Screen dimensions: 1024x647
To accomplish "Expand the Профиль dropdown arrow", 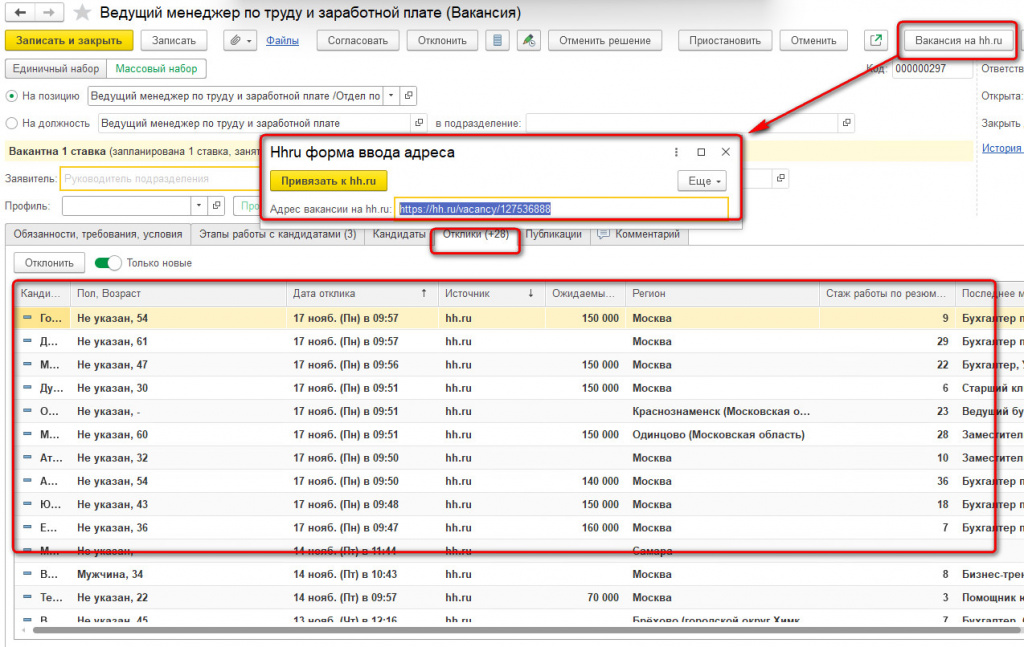I will coord(198,206).
